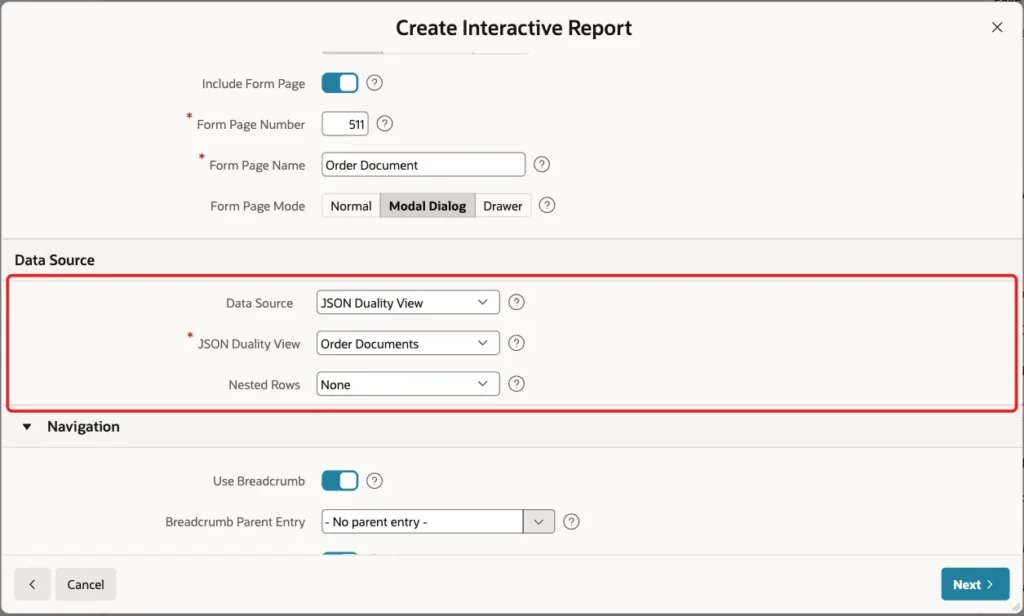Screen dimensions: 1024x616
Task: Open help for Include Form Page
Action: (x=374, y=83)
